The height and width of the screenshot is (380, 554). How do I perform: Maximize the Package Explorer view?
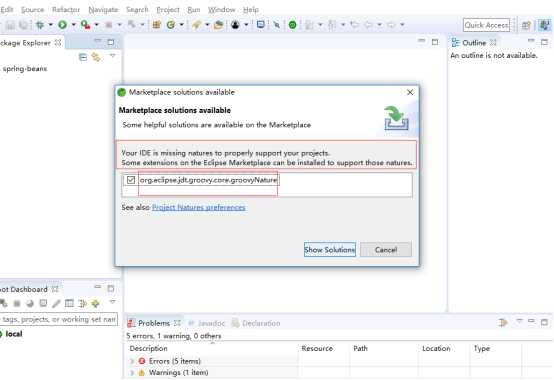click(111, 42)
